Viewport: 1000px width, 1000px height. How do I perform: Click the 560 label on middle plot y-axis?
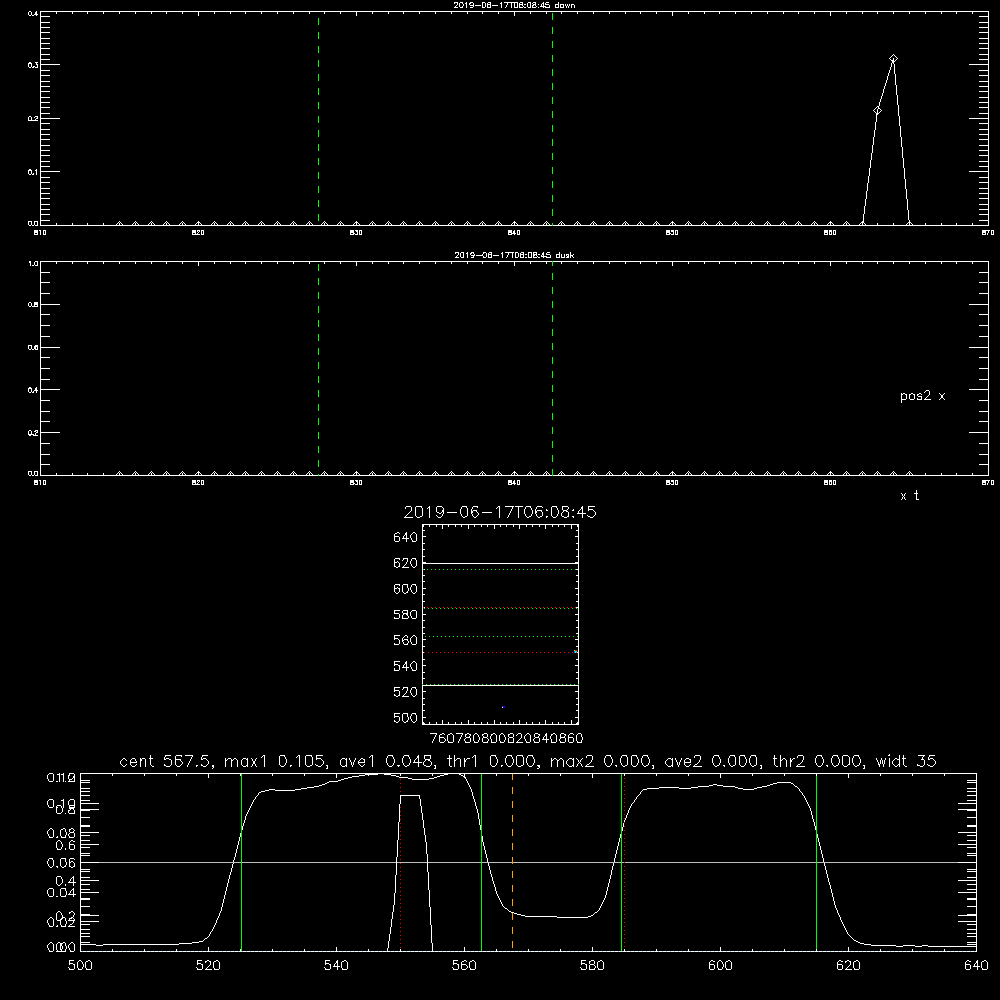click(x=405, y=640)
